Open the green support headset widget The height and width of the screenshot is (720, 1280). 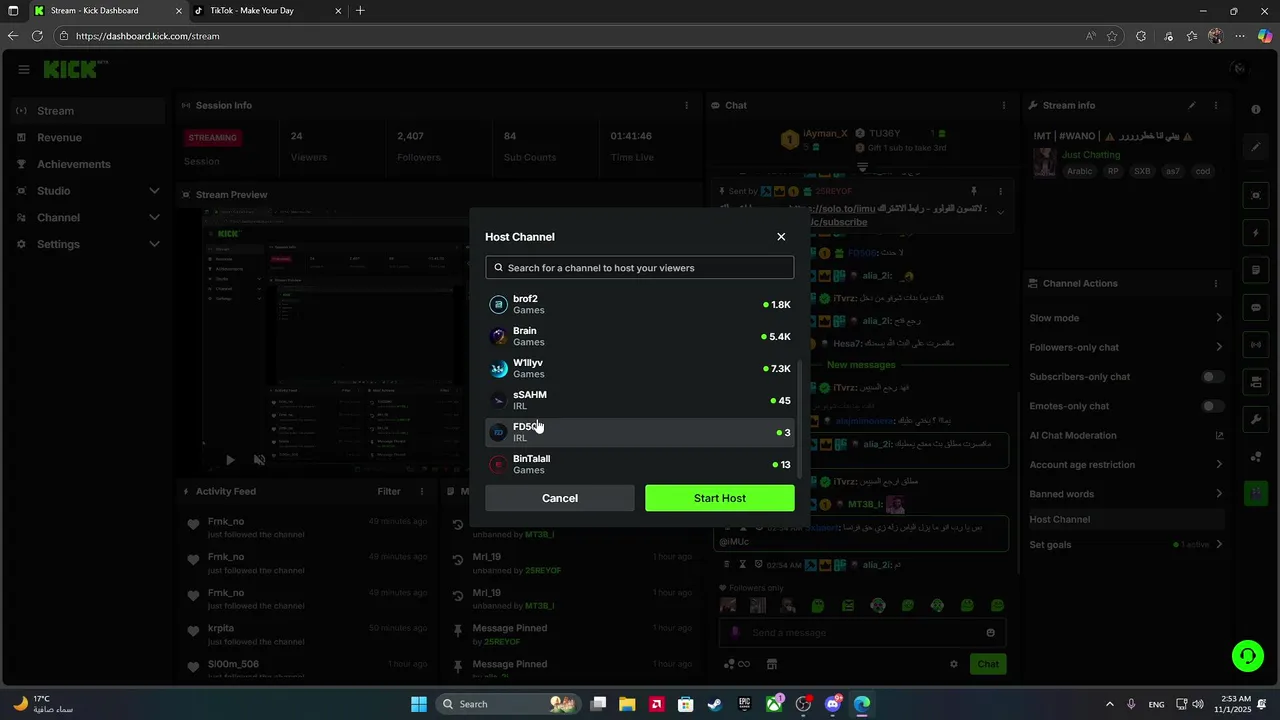[1248, 656]
